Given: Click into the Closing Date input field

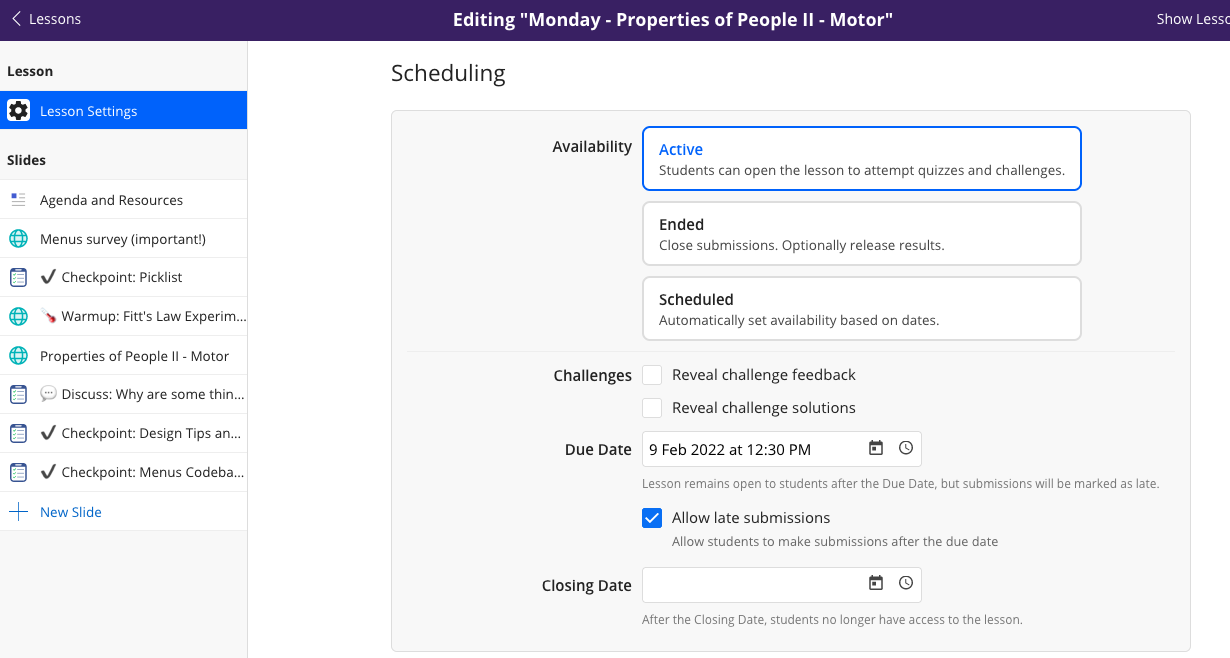Looking at the screenshot, I should coord(752,585).
